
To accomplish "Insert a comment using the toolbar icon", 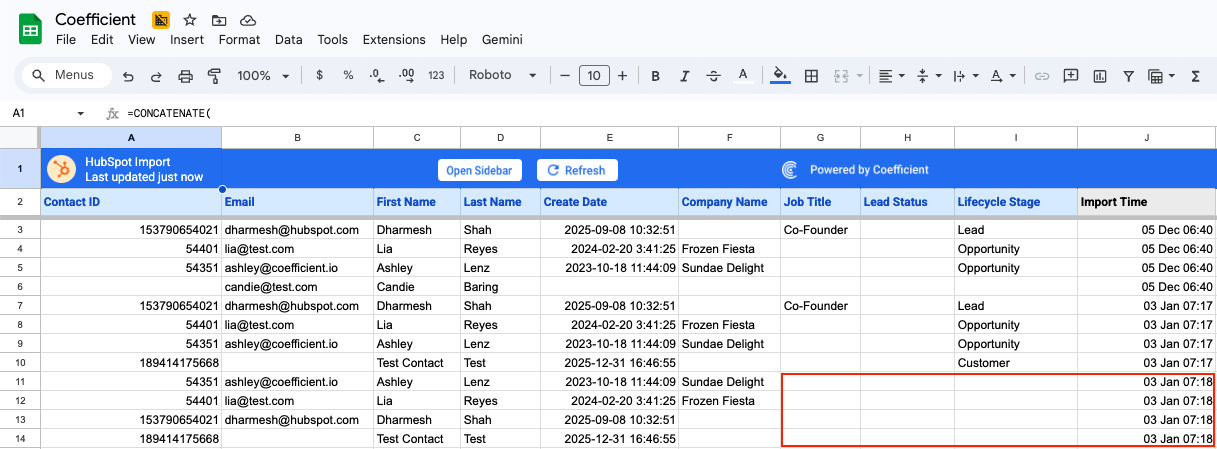I will click(1071, 76).
